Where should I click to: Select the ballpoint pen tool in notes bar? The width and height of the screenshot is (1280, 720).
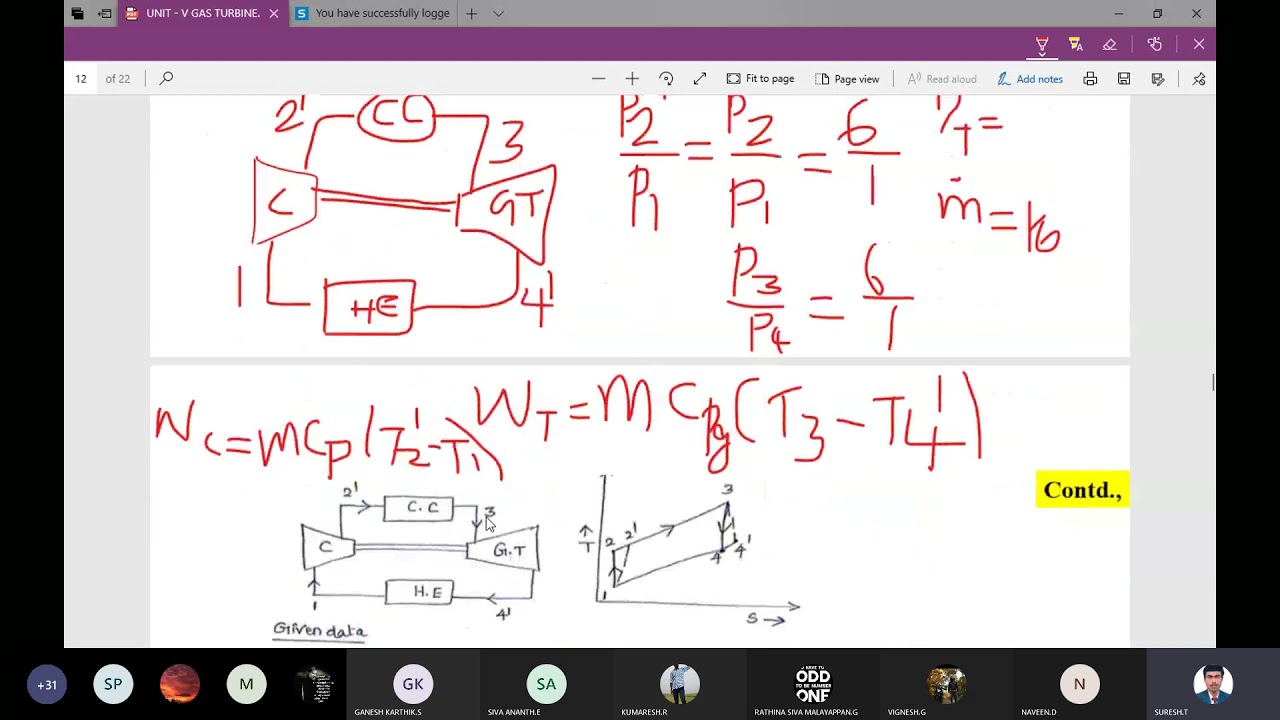point(1042,44)
